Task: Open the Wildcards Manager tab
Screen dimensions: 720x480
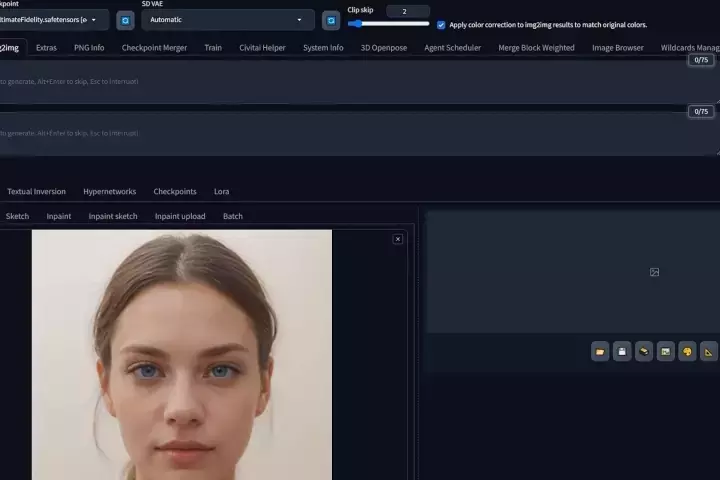Action: pos(690,48)
